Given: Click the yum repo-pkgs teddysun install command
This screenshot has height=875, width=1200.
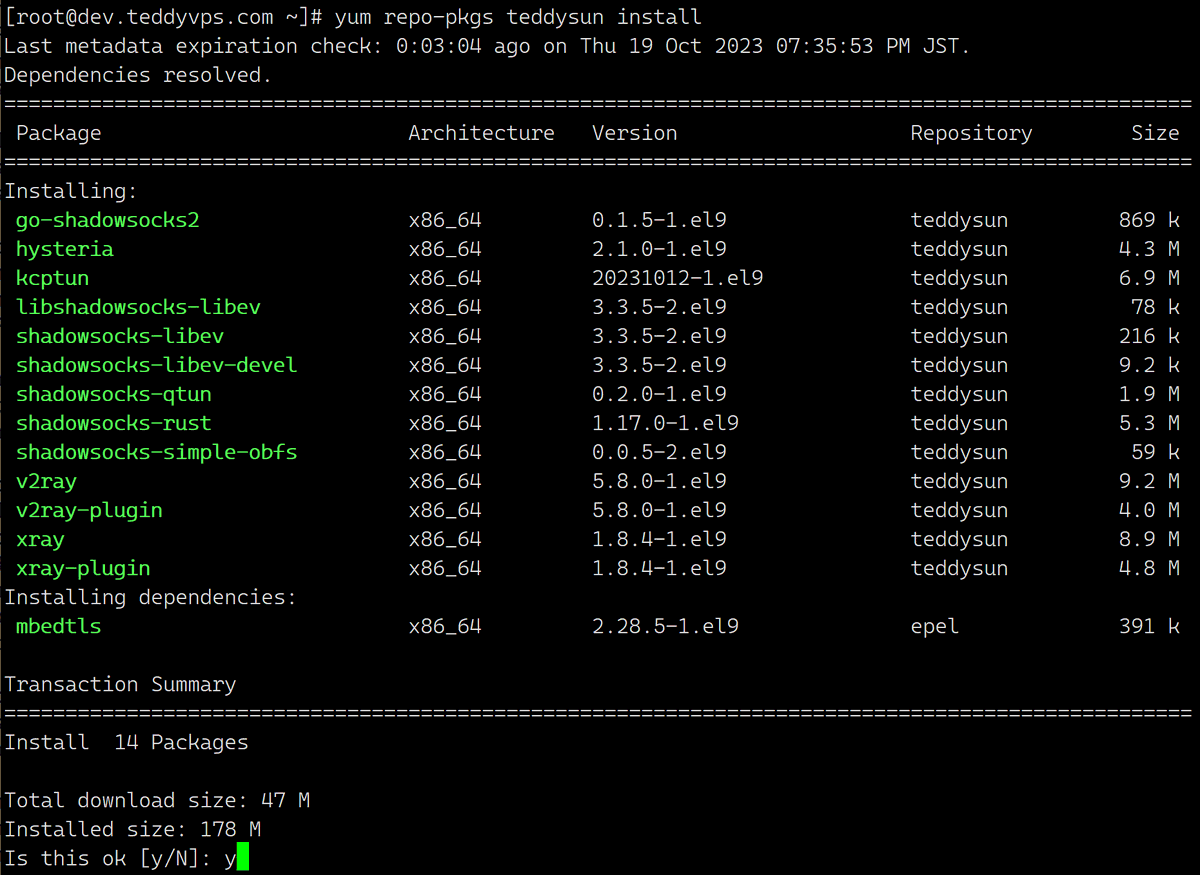Looking at the screenshot, I should tap(518, 17).
